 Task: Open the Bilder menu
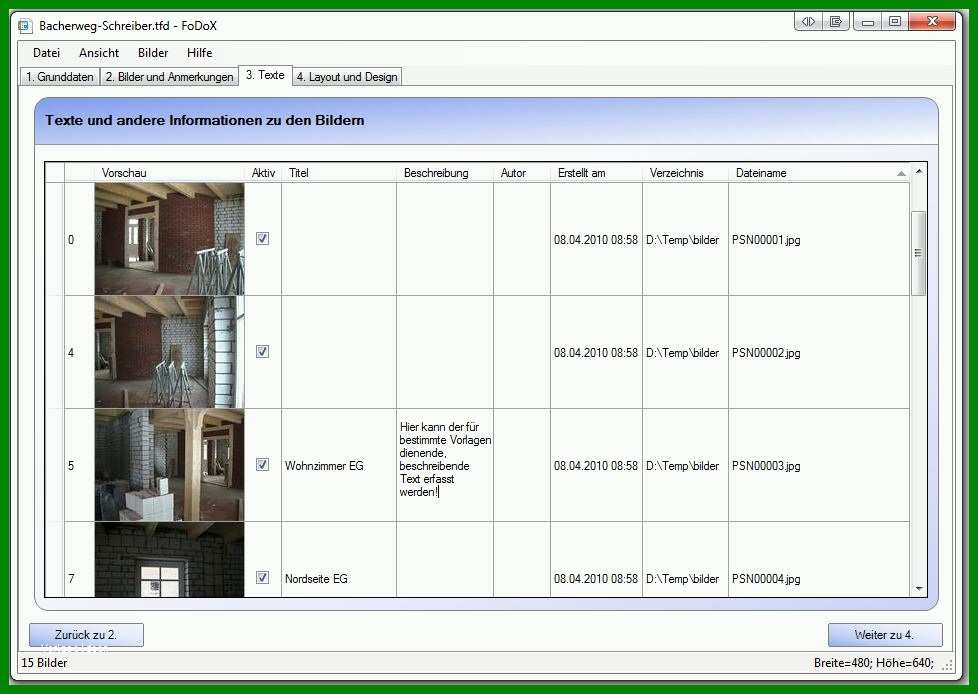pyautogui.click(x=153, y=53)
